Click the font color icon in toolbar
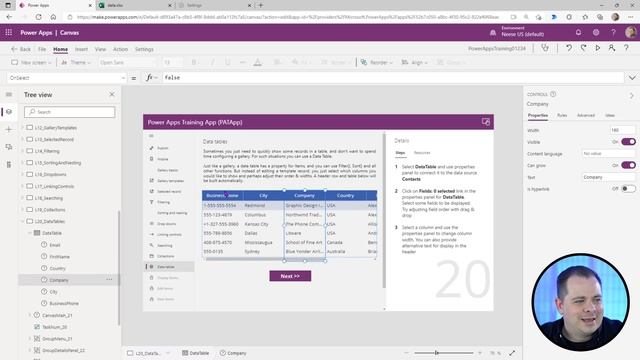 (x=258, y=62)
